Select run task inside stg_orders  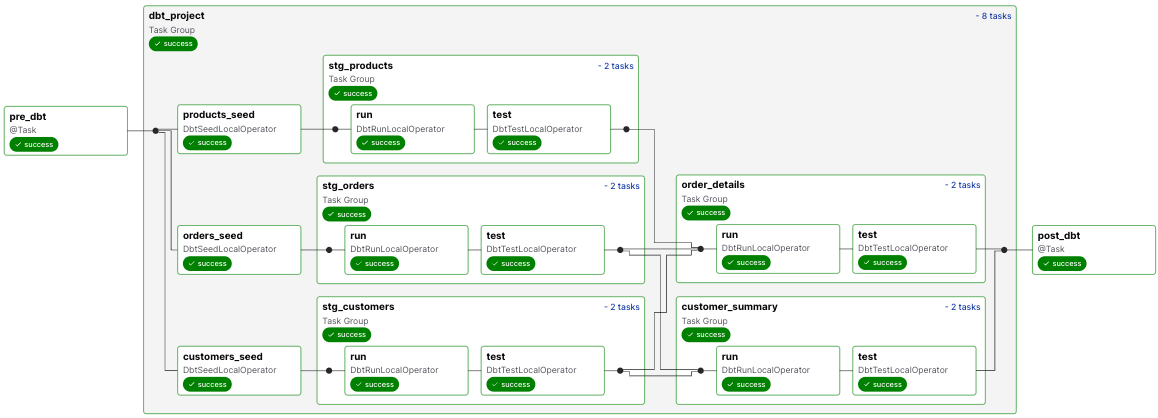406,250
